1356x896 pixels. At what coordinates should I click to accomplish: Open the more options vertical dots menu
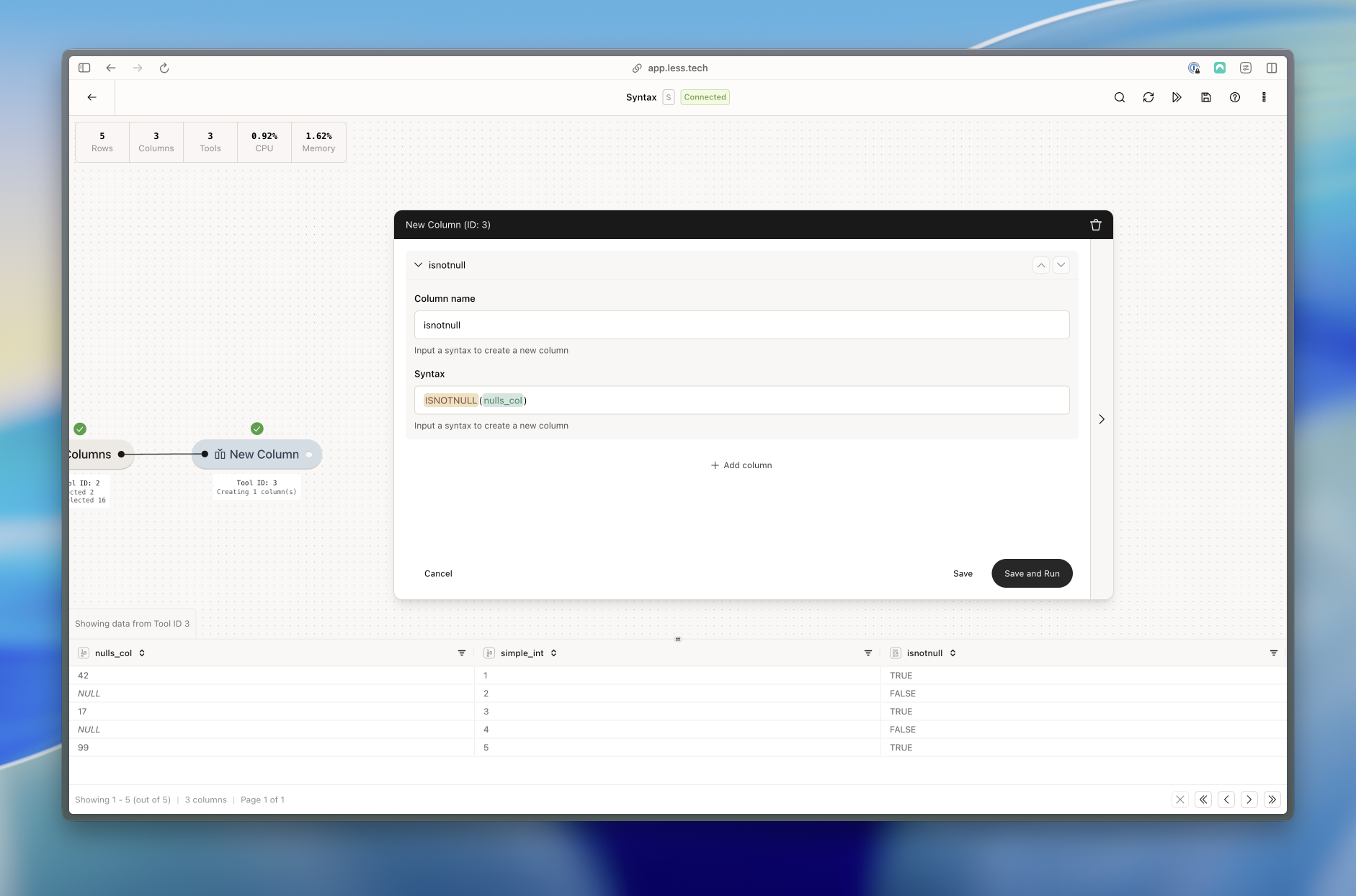click(x=1264, y=97)
